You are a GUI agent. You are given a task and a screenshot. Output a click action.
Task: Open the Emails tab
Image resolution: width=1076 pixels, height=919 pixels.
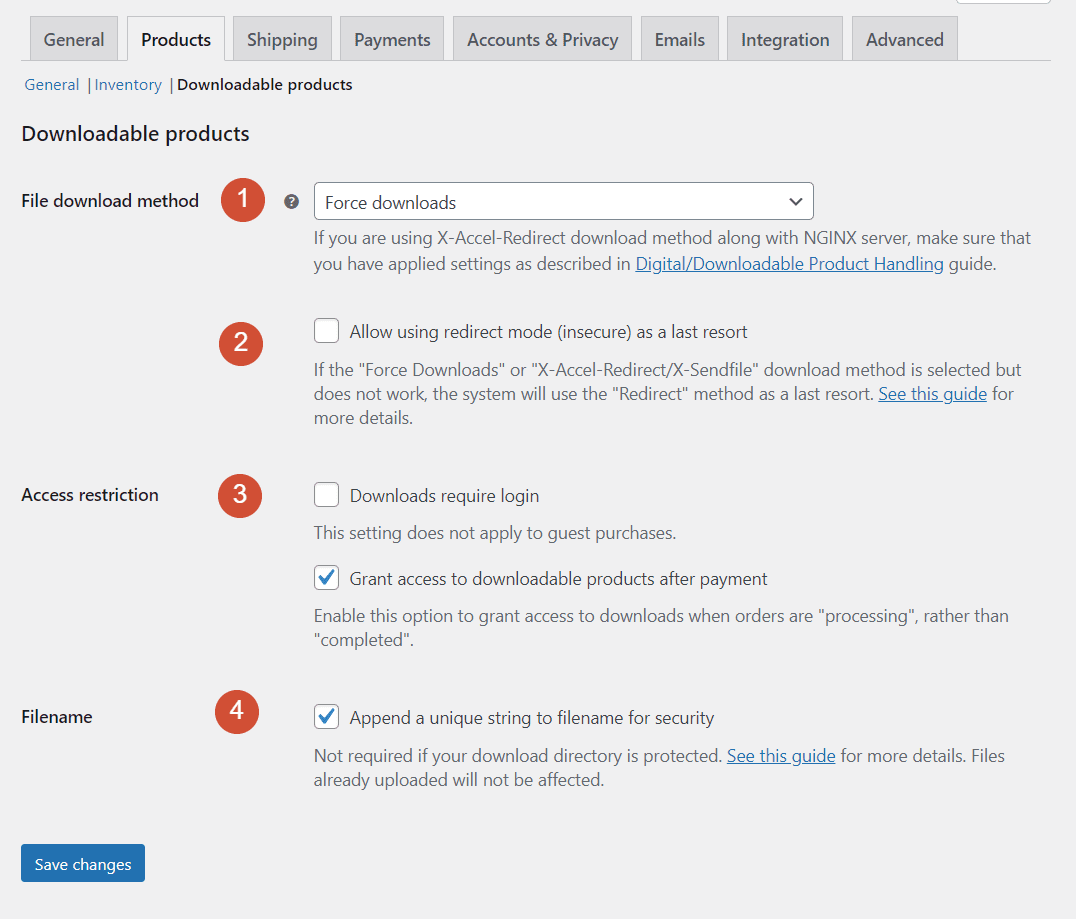pos(679,39)
